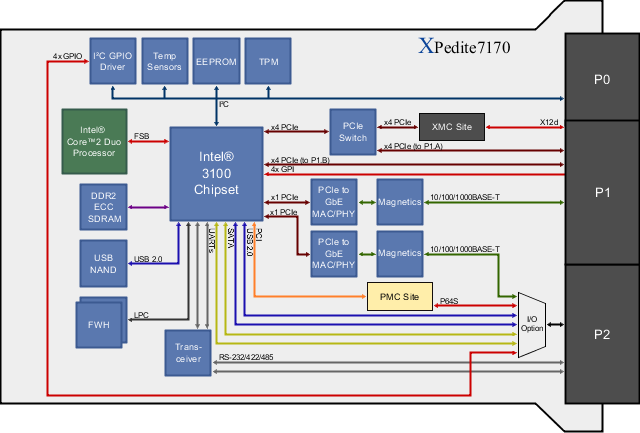The height and width of the screenshot is (433, 640).
Task: Click the x4 PCIe (to P1.A) label
Action: point(413,146)
